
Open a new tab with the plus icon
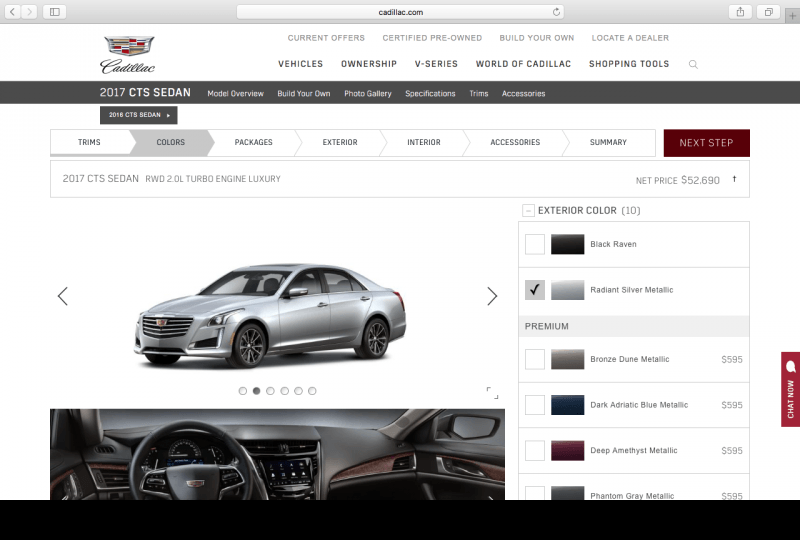tap(792, 16)
